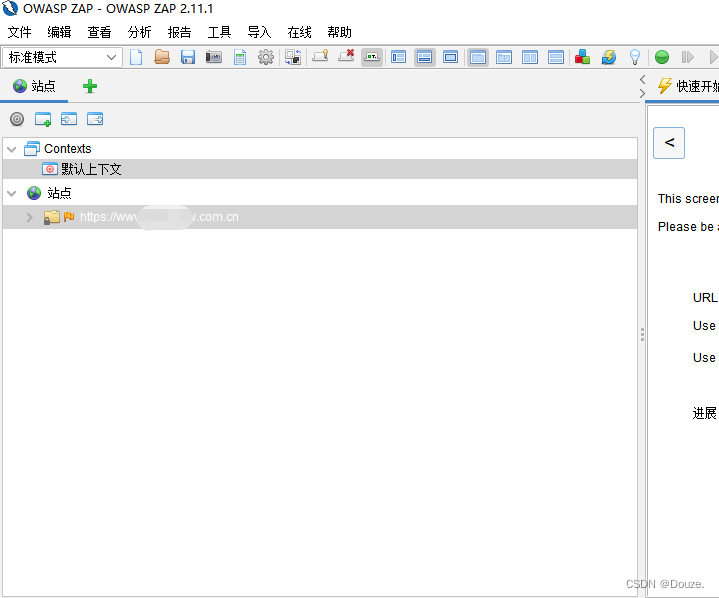The image size is (719, 598).
Task: Open Manage Add-ons colored blocks icon
Action: pos(582,57)
